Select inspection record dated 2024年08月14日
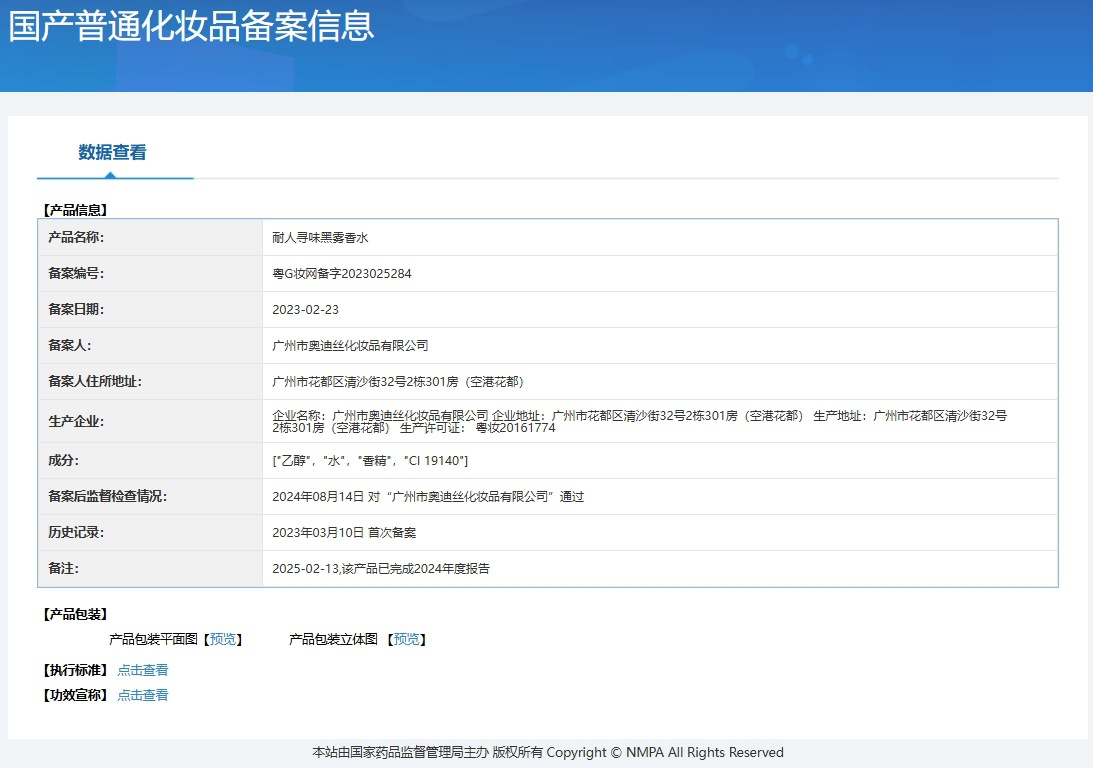The image size is (1093, 768). (428, 497)
